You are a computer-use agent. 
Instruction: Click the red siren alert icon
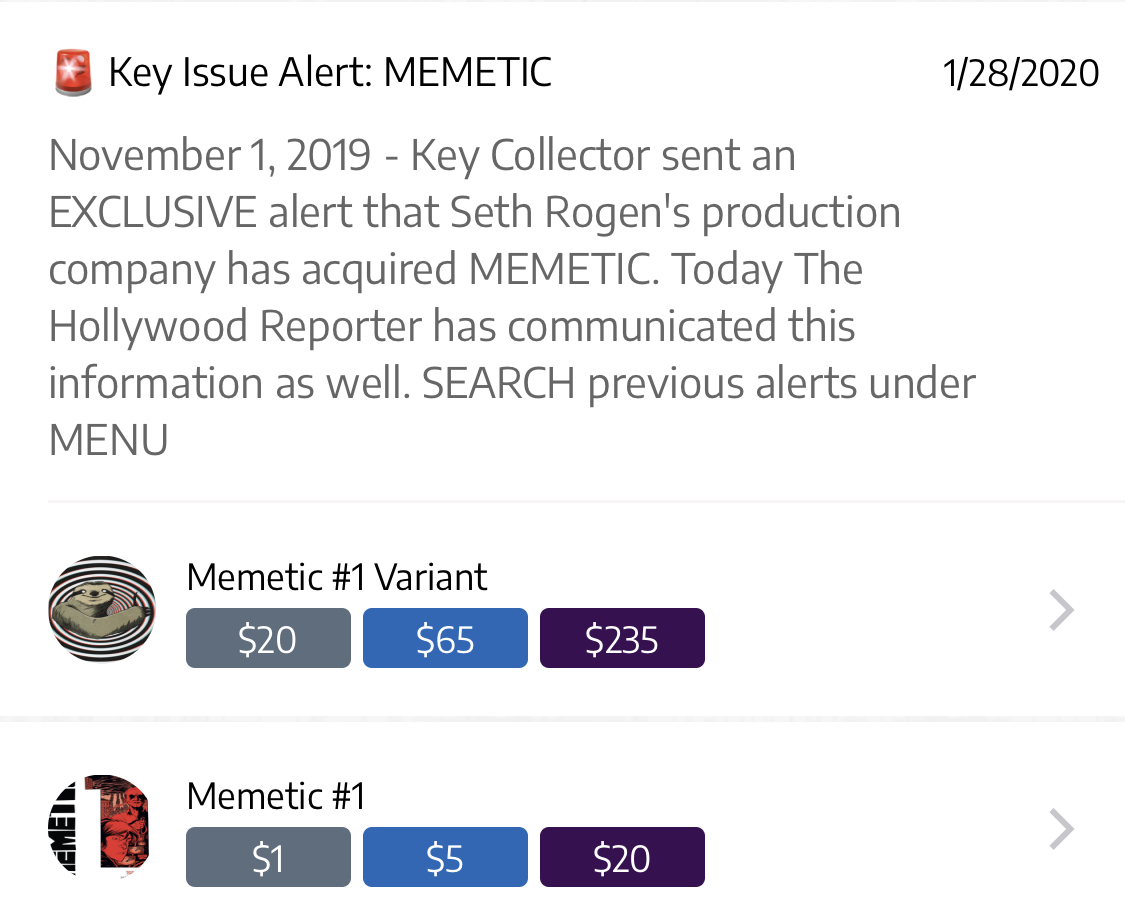pos(72,73)
